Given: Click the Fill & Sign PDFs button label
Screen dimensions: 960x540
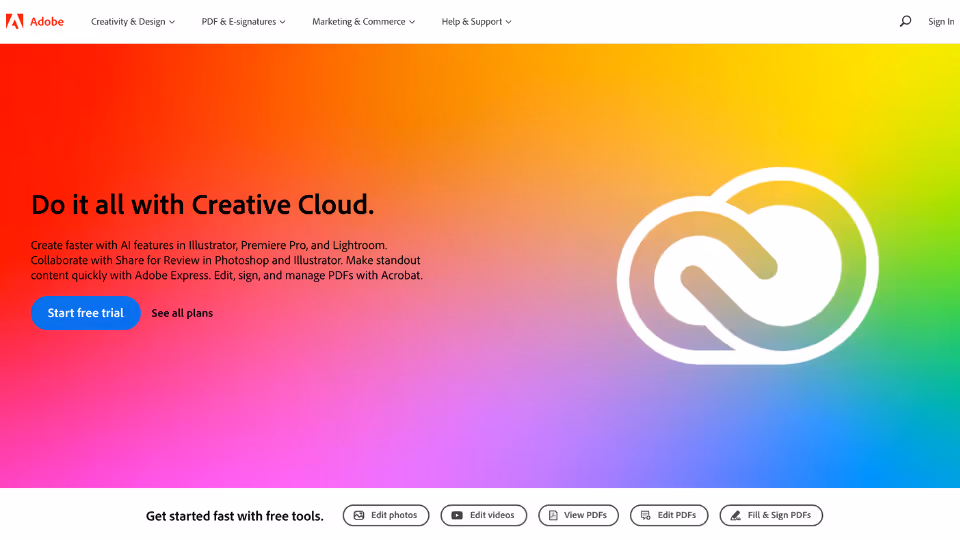Looking at the screenshot, I should tap(779, 516).
